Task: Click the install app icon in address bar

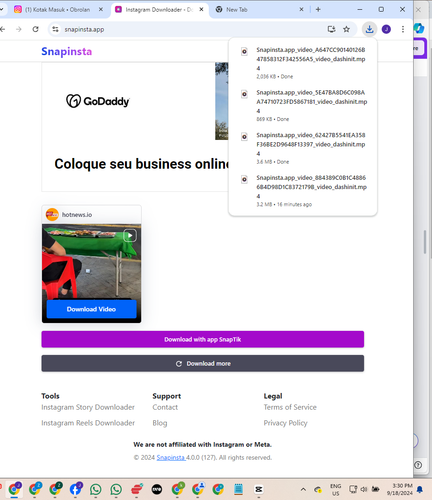Action: [x=331, y=29]
